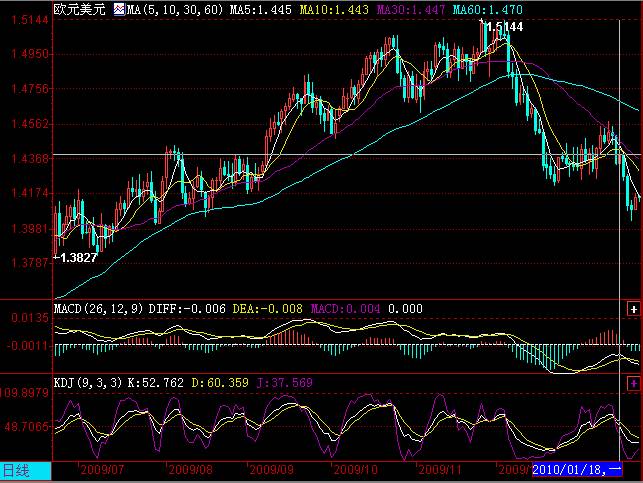Image resolution: width=643 pixels, height=483 pixels.
Task: Click the 1.4368 price axis label
Action: point(30,158)
